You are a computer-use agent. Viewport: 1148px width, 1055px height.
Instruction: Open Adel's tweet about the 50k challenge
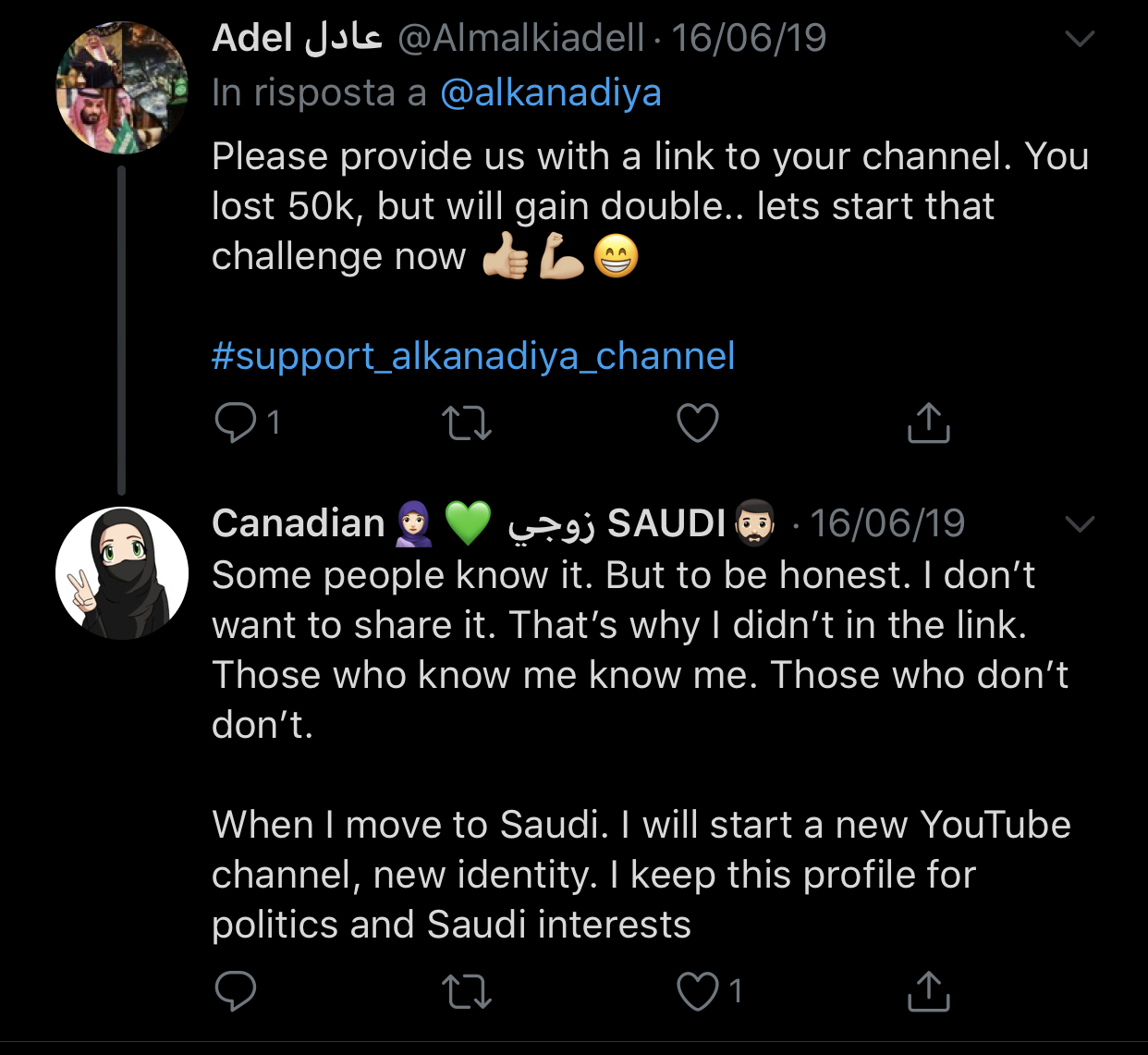pos(647,206)
